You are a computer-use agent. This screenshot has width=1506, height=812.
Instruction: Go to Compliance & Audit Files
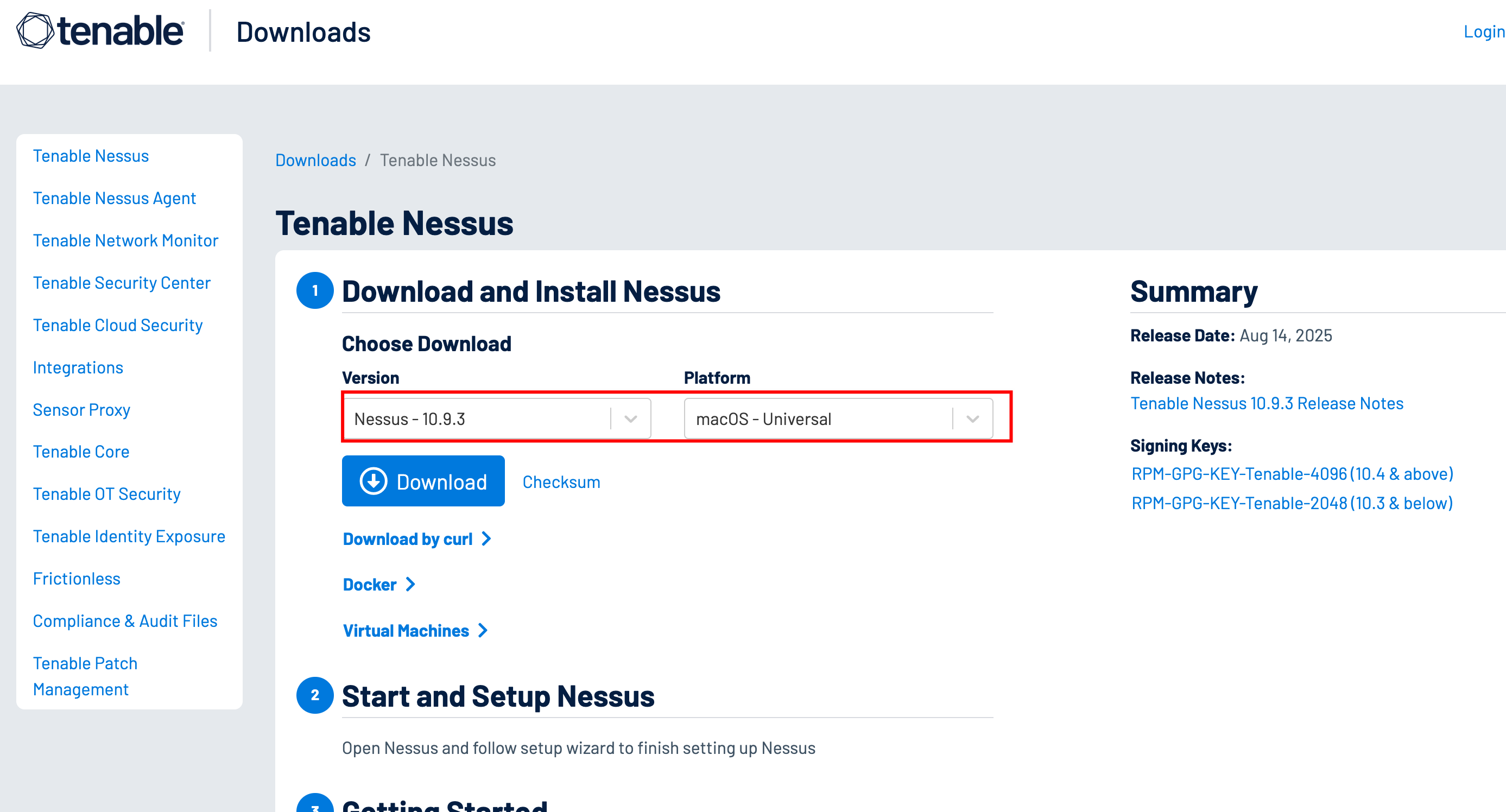(125, 621)
